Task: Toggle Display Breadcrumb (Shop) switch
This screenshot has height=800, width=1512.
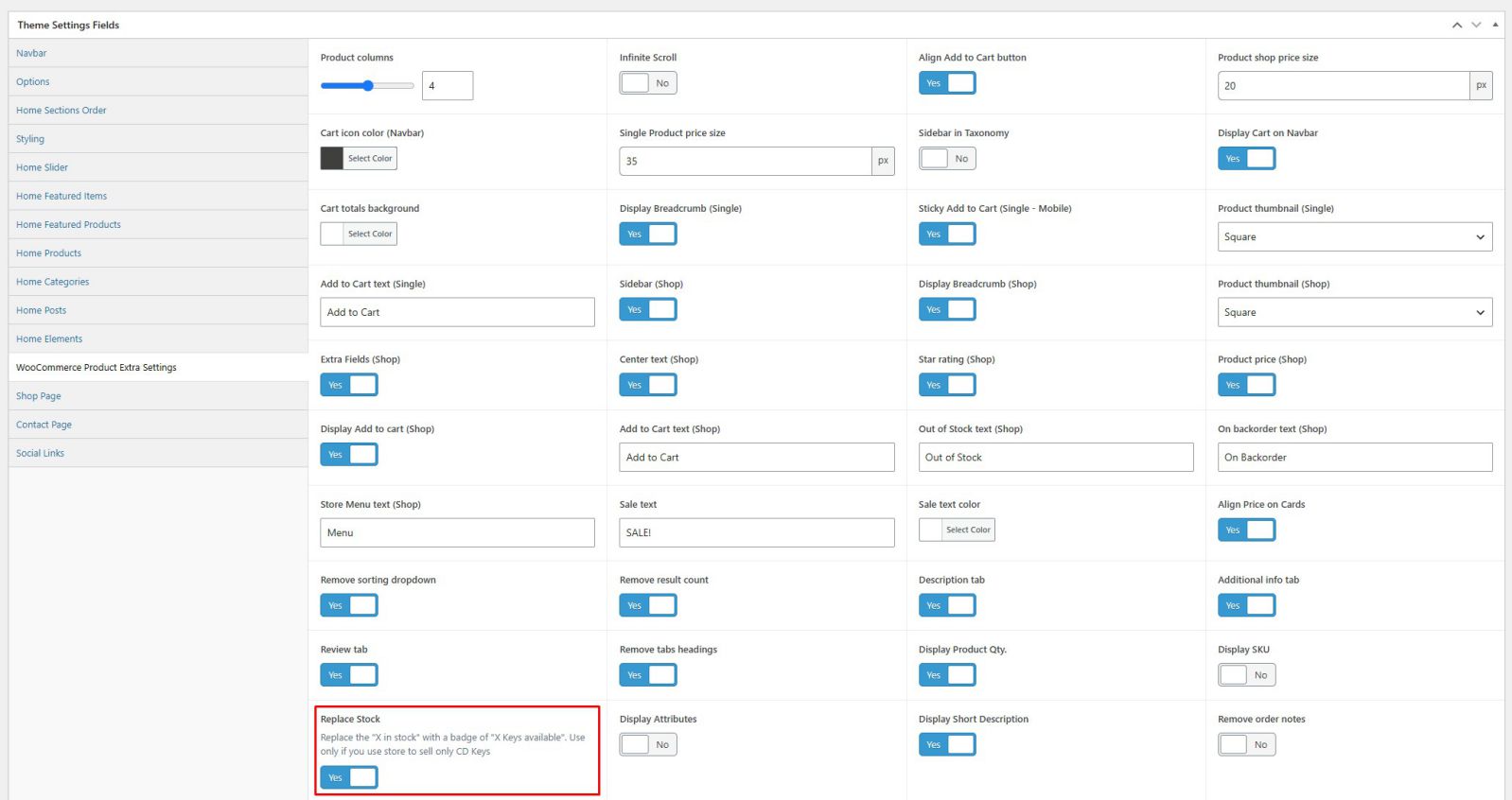Action: click(x=947, y=309)
